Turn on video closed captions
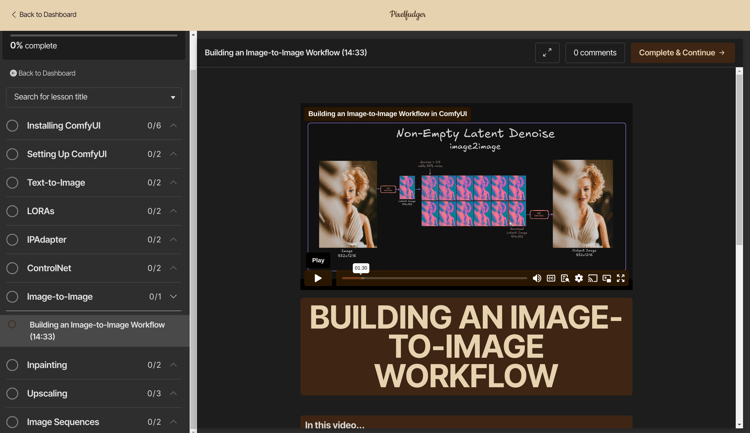The width and height of the screenshot is (750, 433). [x=551, y=279]
